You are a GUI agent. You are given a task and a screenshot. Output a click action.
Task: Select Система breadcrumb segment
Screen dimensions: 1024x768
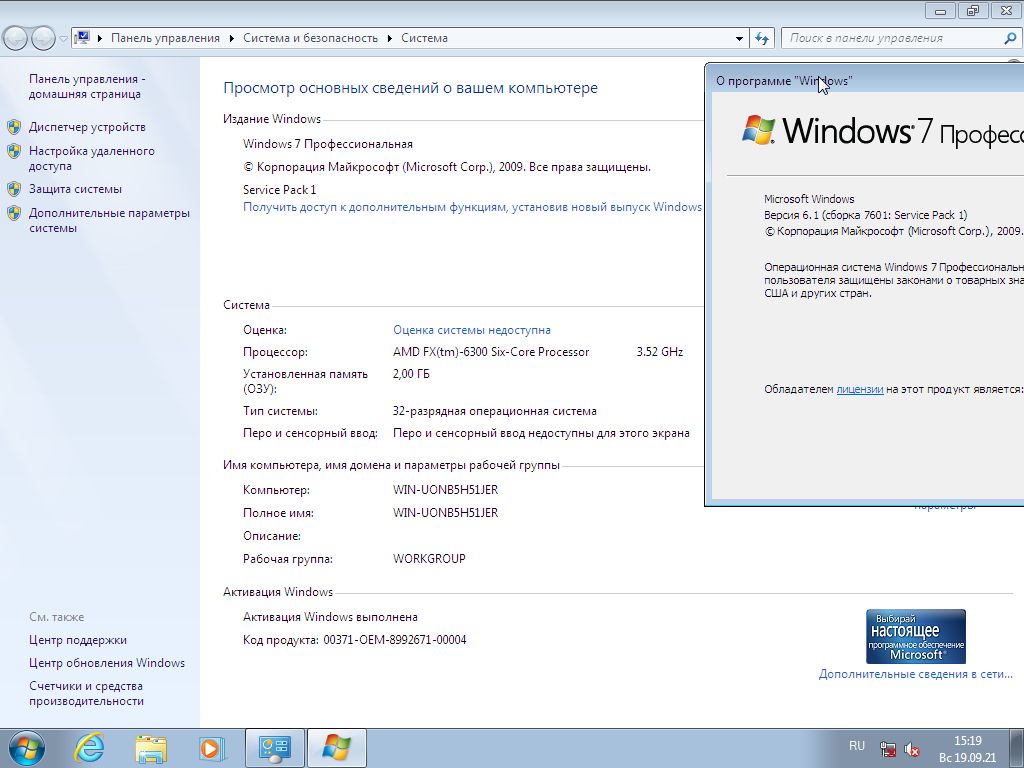[x=424, y=39]
